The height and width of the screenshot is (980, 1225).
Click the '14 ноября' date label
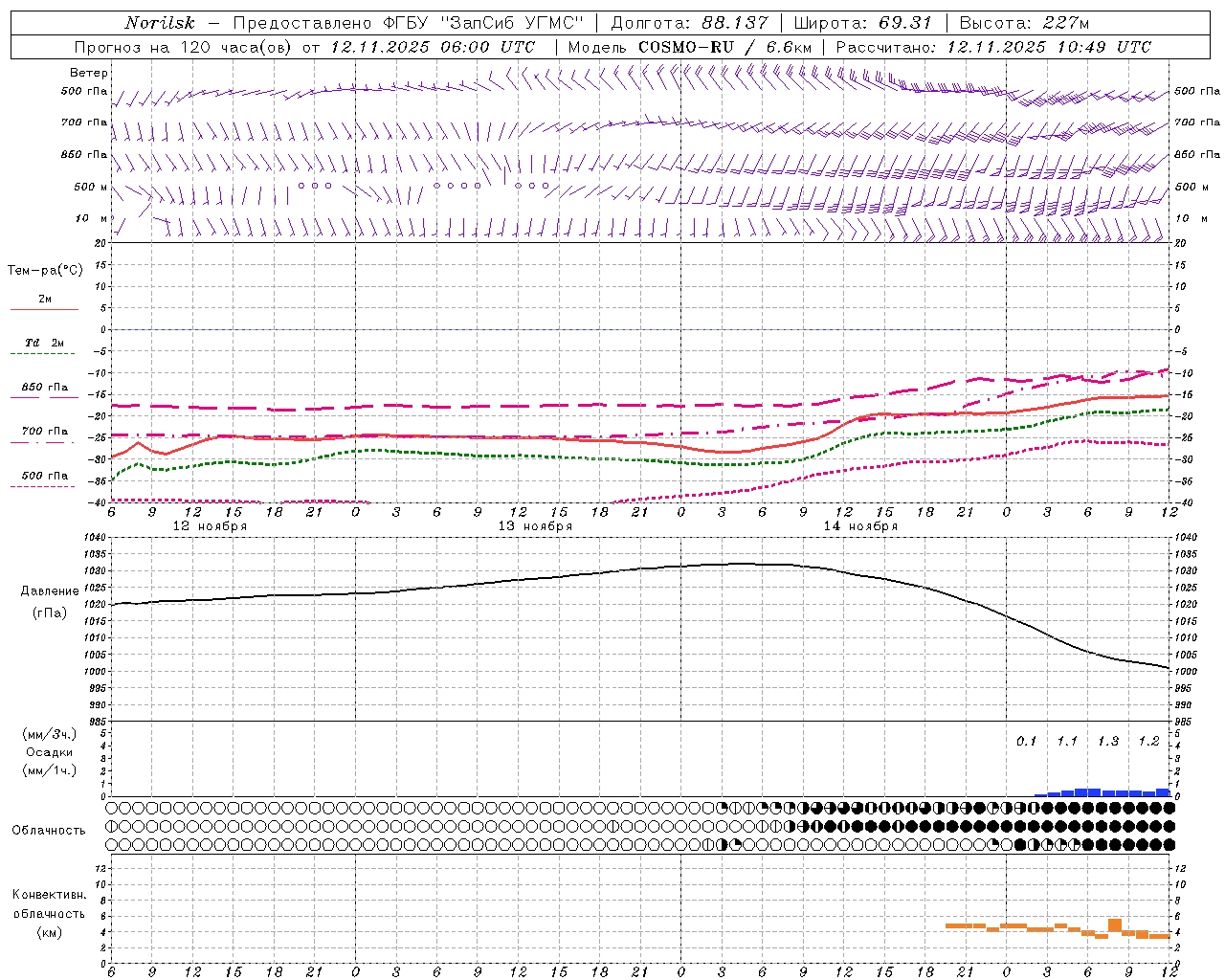coord(860,526)
